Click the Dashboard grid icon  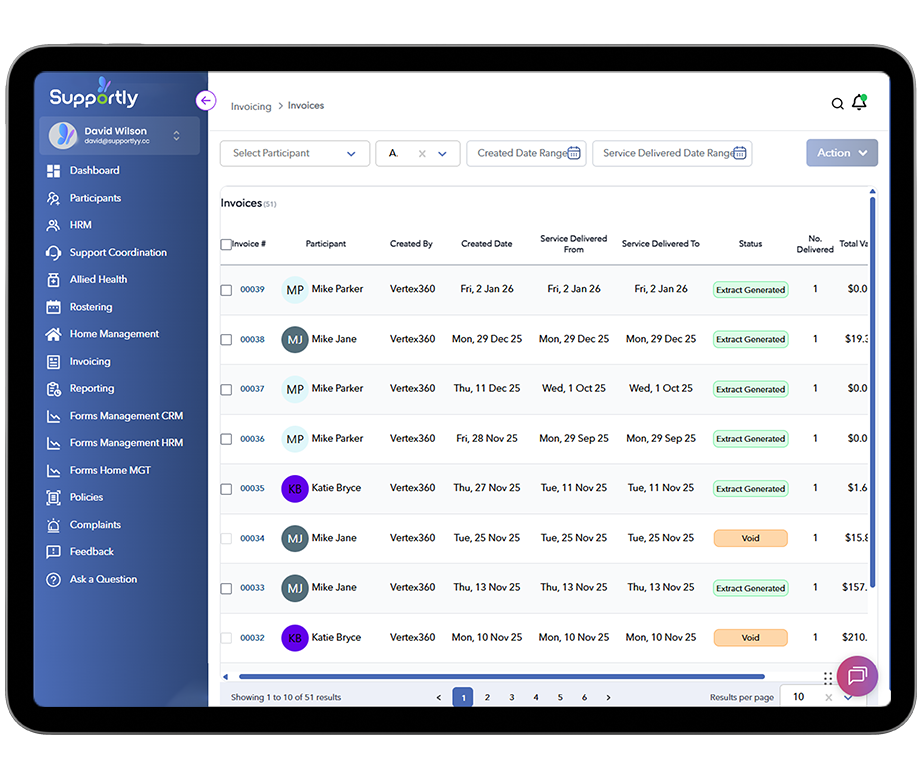(54, 171)
